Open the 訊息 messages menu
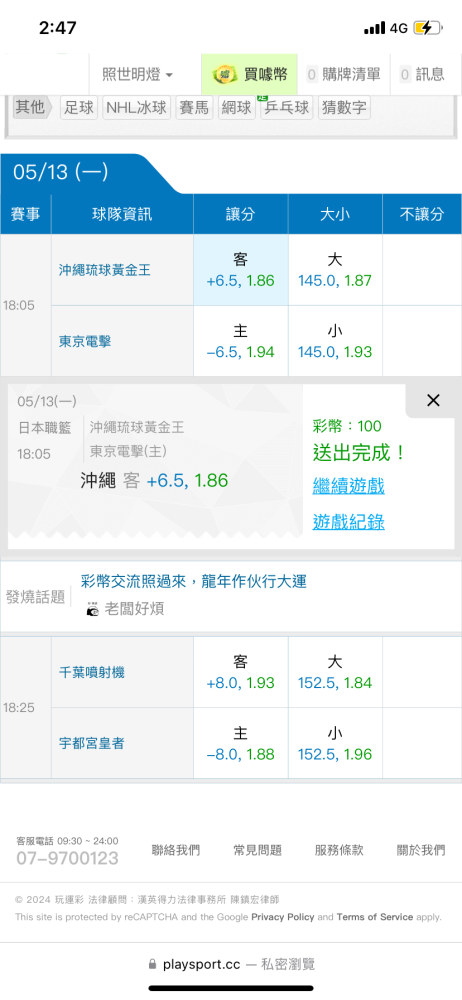The height and width of the screenshot is (1000, 462). pos(422,75)
